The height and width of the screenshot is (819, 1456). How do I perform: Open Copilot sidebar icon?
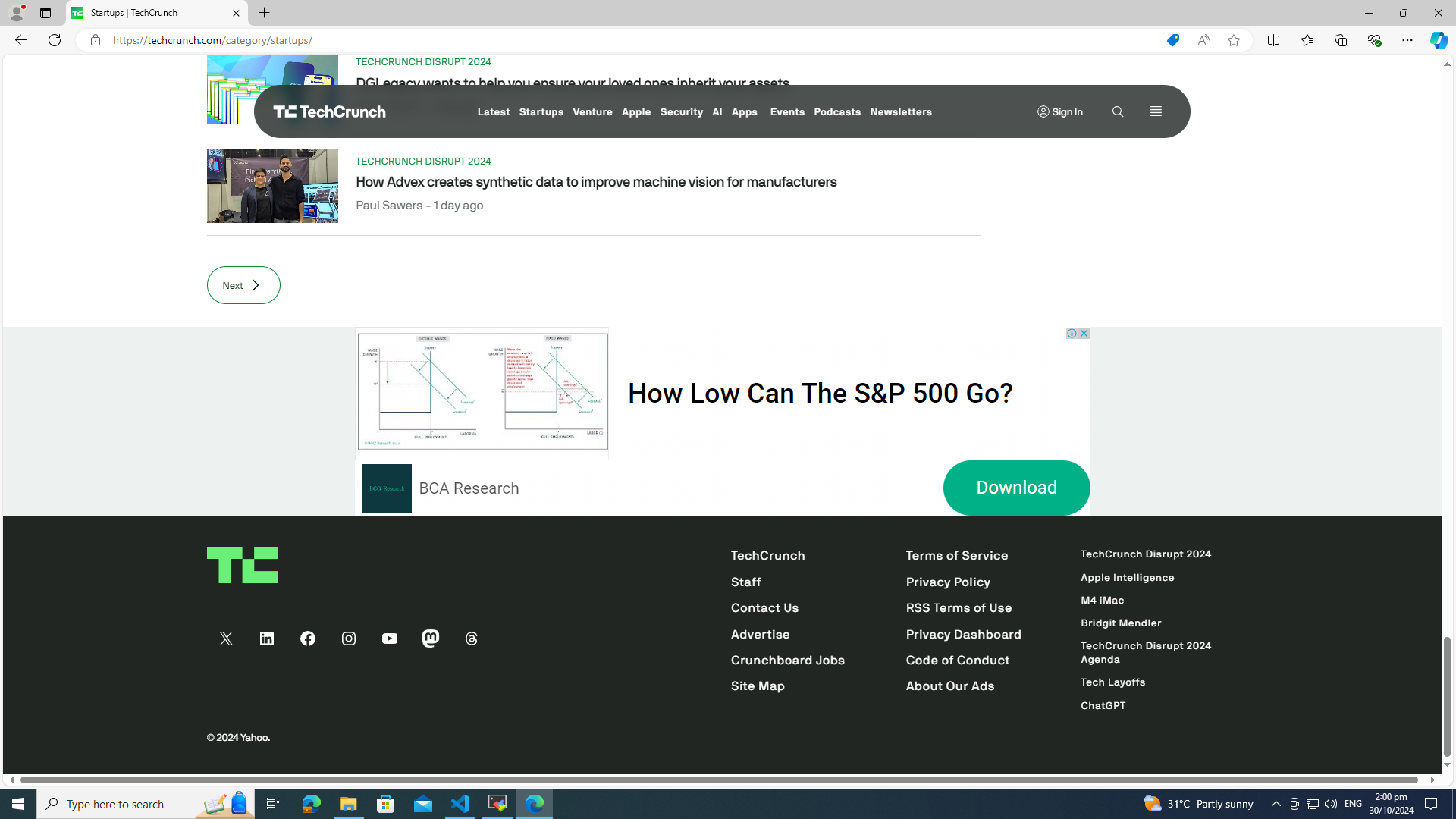click(1439, 40)
